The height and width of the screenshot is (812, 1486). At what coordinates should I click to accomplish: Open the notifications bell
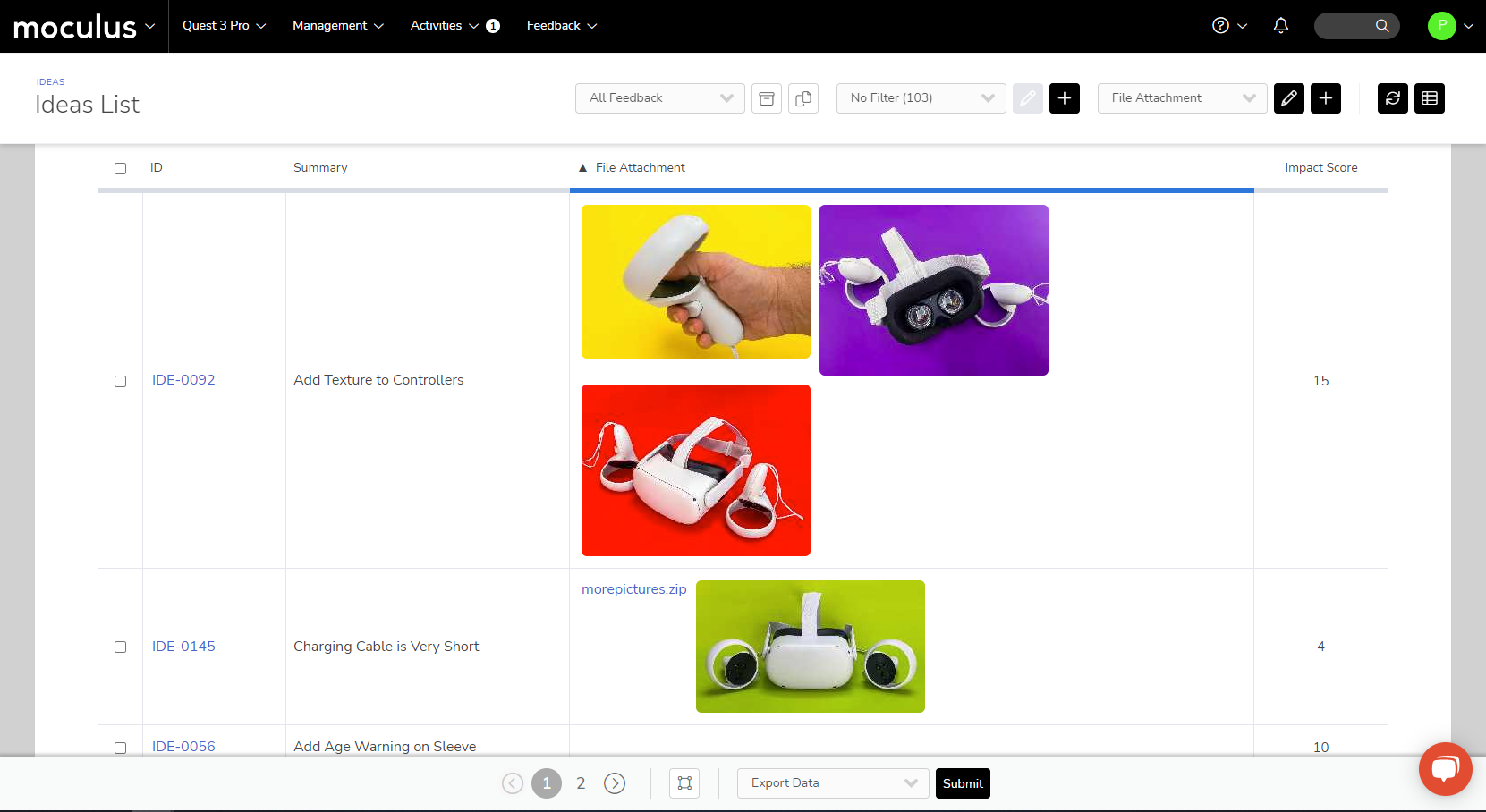1280,26
